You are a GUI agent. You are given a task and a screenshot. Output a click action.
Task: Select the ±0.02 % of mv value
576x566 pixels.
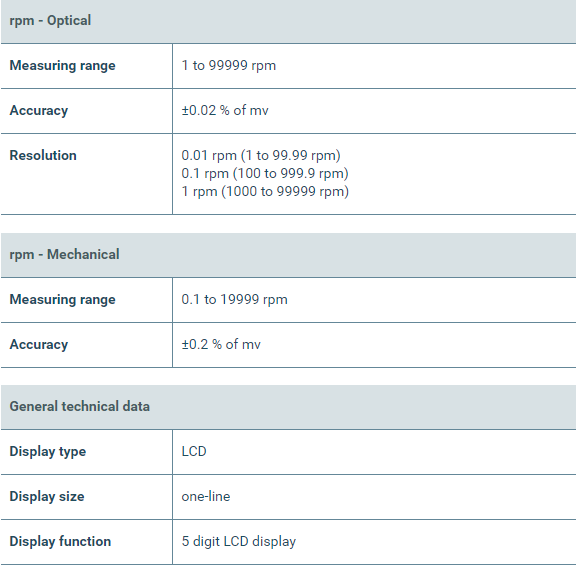225,110
